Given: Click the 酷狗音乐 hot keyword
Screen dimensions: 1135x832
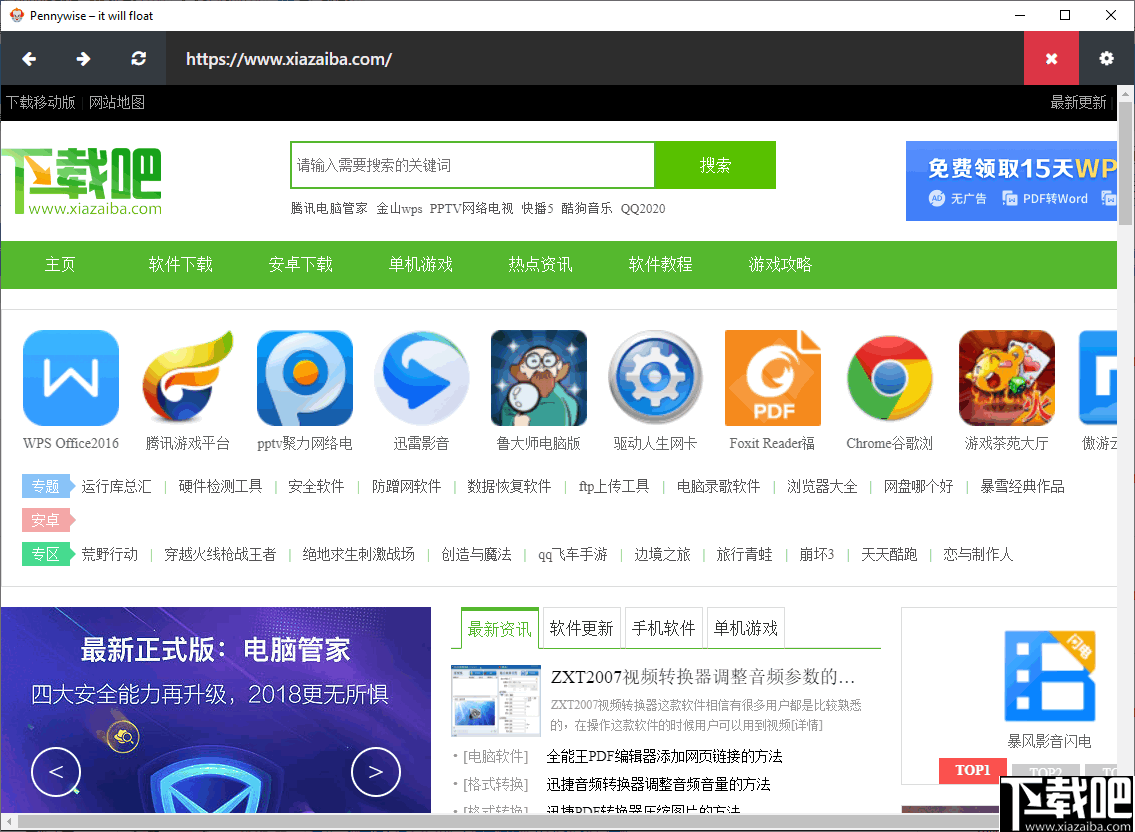Looking at the screenshot, I should point(586,209).
